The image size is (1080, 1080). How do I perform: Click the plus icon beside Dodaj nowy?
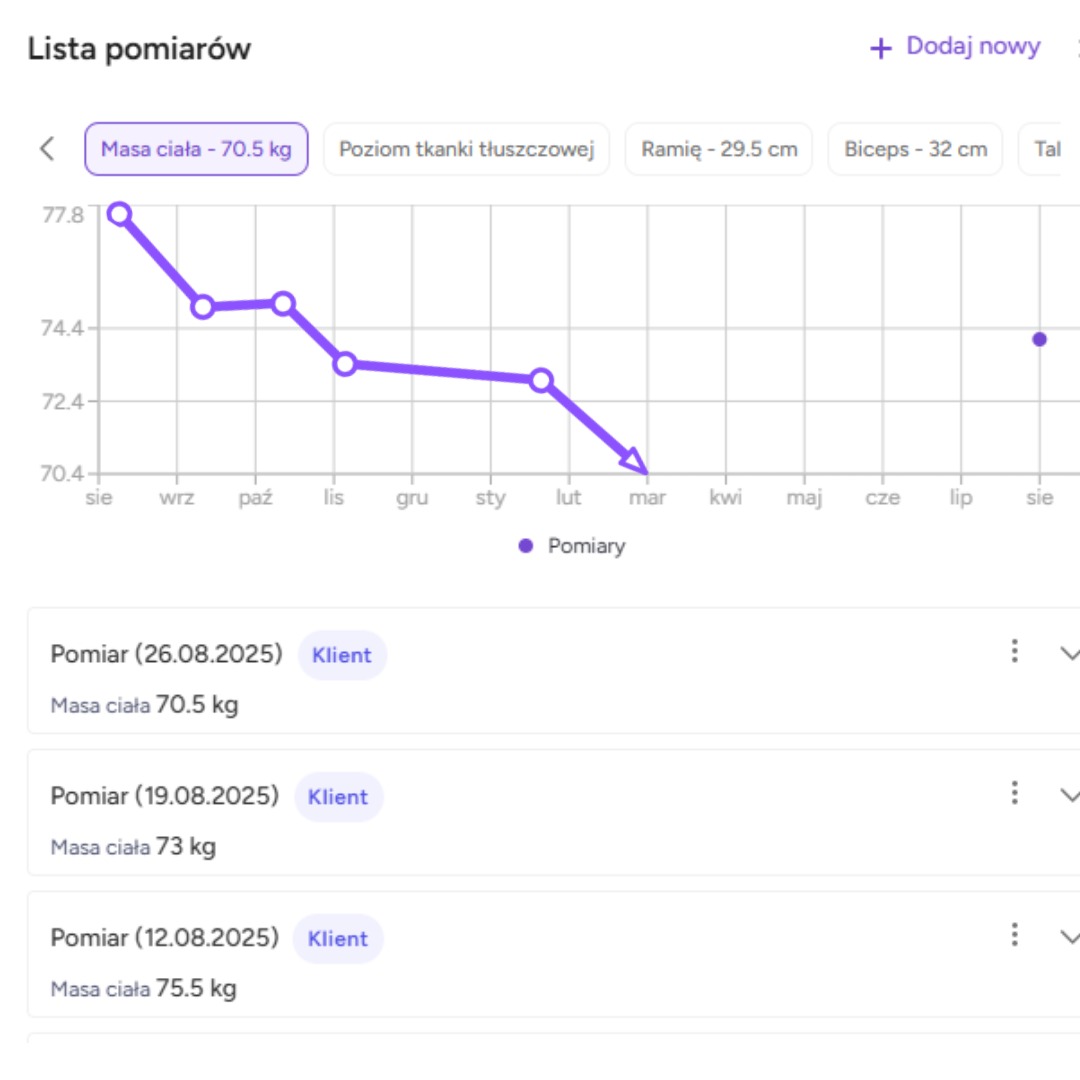point(880,48)
